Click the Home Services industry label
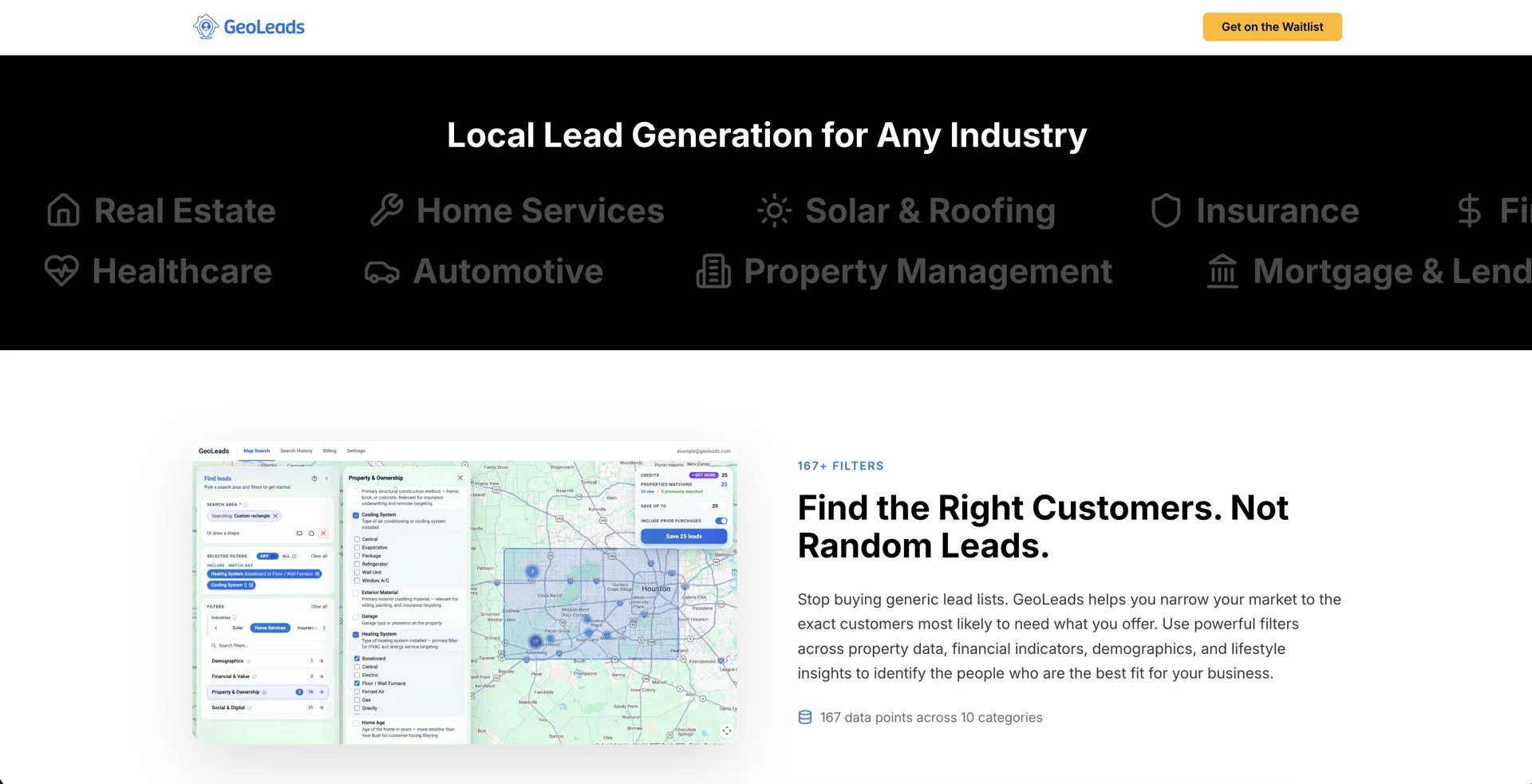1532x784 pixels. [540, 211]
